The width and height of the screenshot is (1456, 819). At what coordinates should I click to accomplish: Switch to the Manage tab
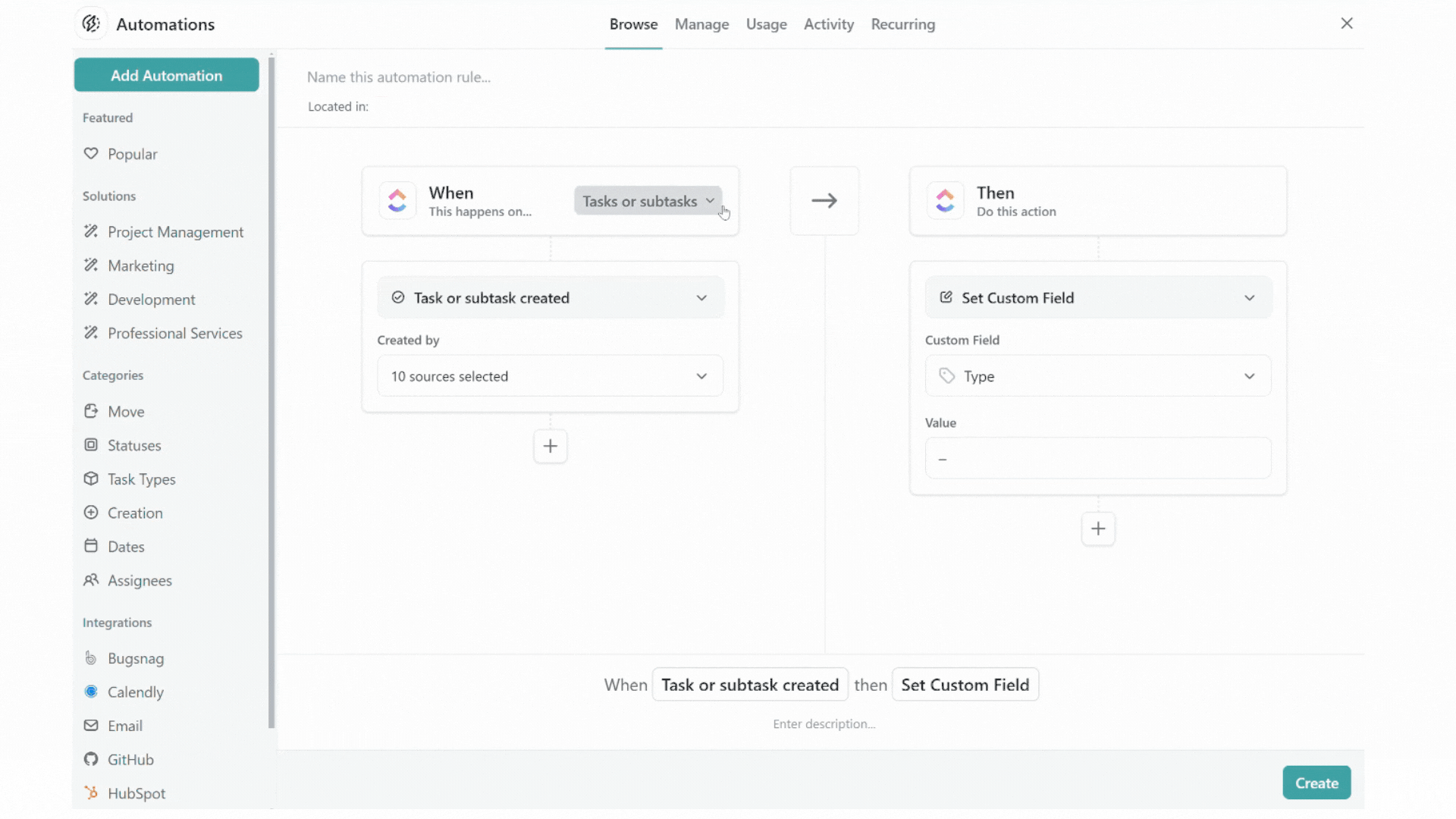click(x=701, y=24)
